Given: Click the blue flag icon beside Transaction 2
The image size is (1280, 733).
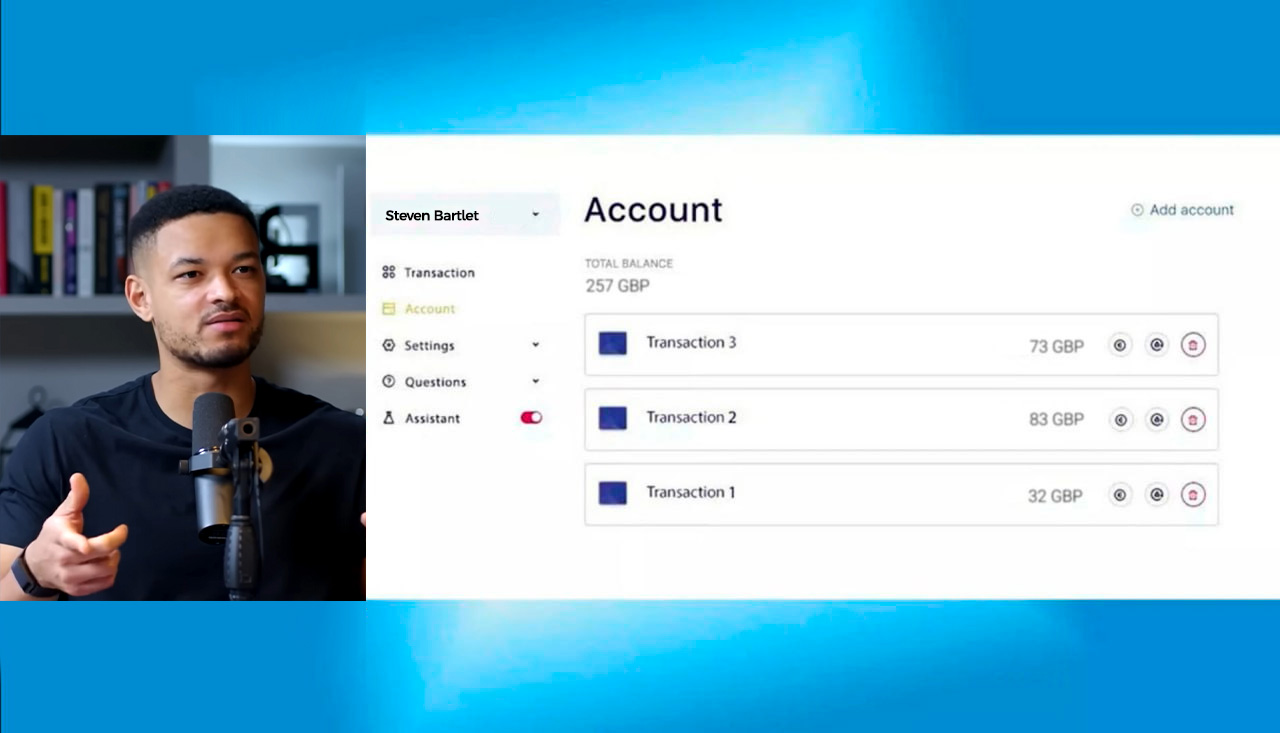Looking at the screenshot, I should (x=613, y=418).
